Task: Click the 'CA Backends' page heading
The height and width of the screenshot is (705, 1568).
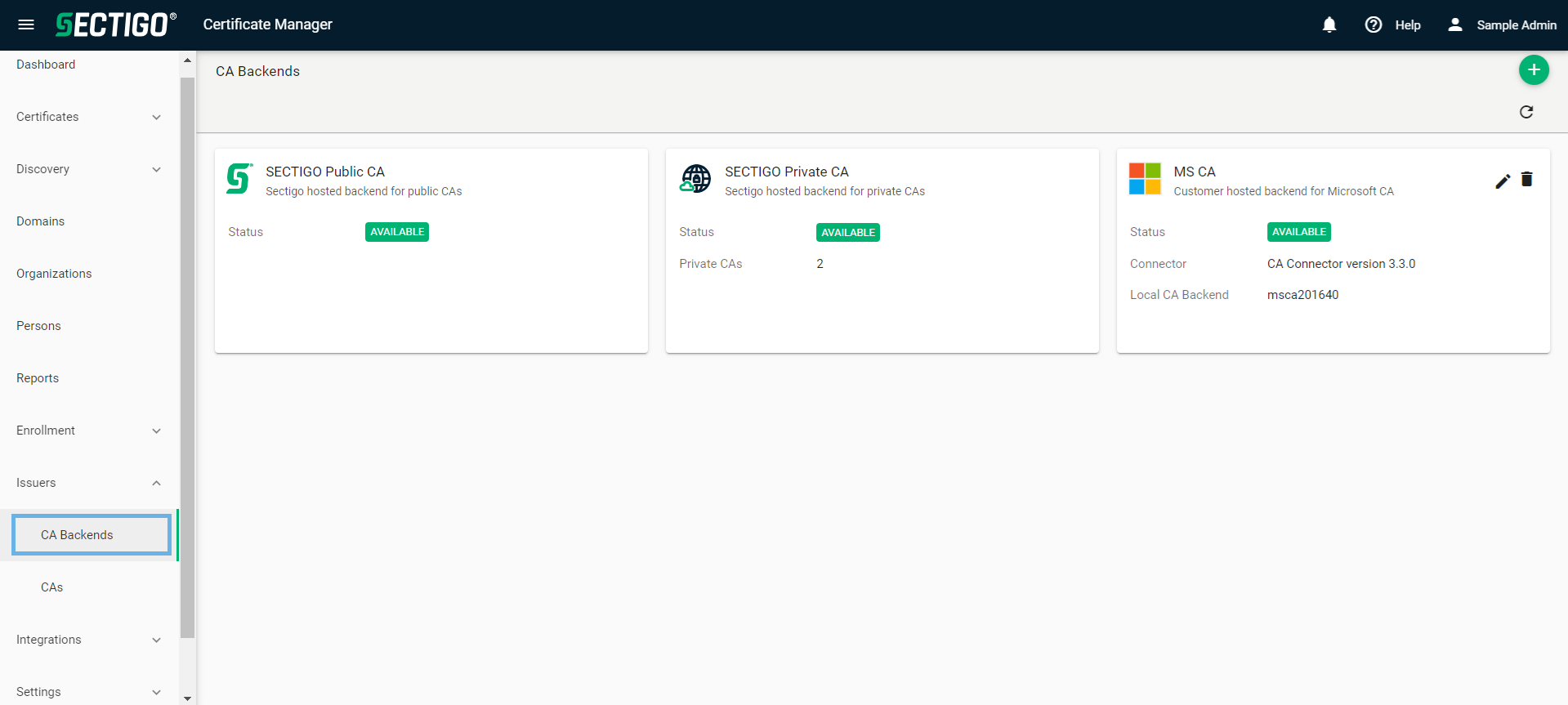Action: pyautogui.click(x=257, y=71)
